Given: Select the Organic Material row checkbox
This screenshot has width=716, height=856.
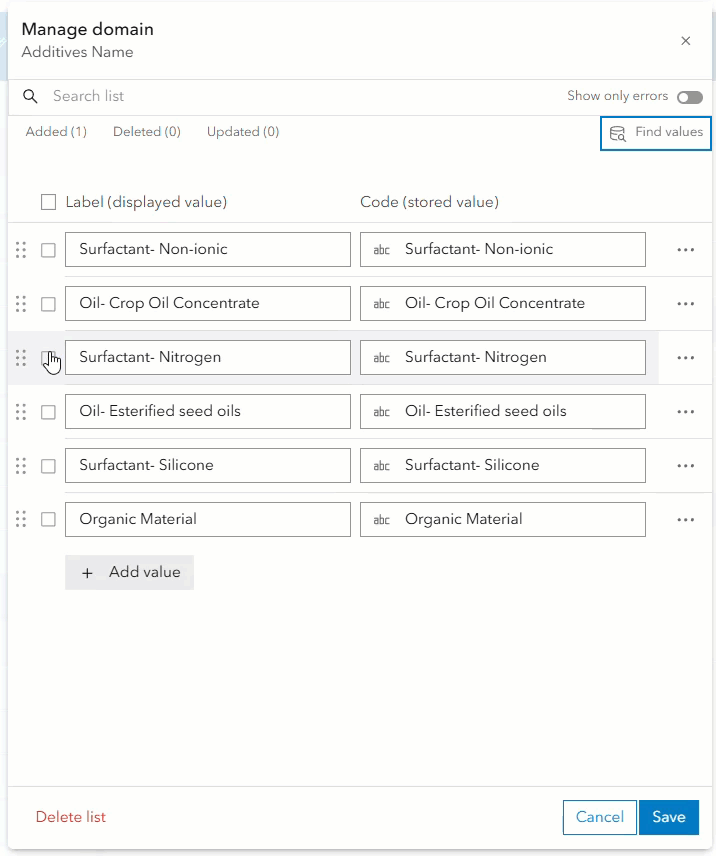Looking at the screenshot, I should pyautogui.click(x=48, y=520).
